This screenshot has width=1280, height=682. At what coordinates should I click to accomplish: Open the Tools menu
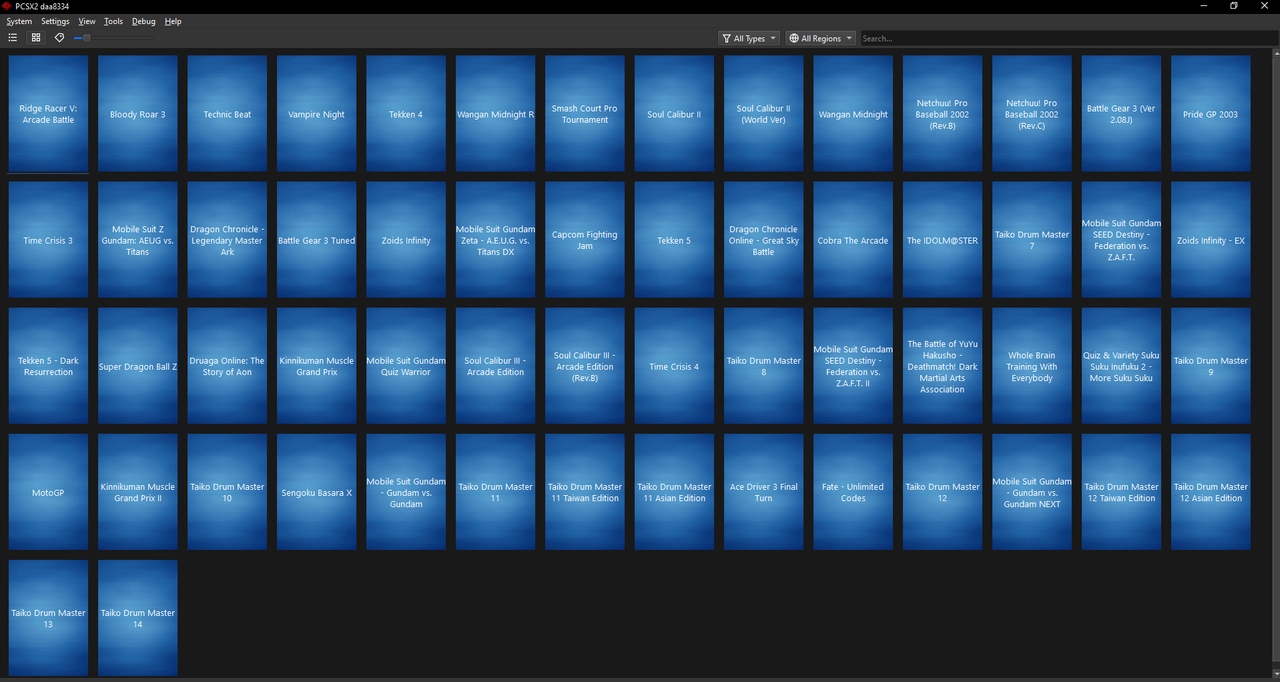pos(114,21)
